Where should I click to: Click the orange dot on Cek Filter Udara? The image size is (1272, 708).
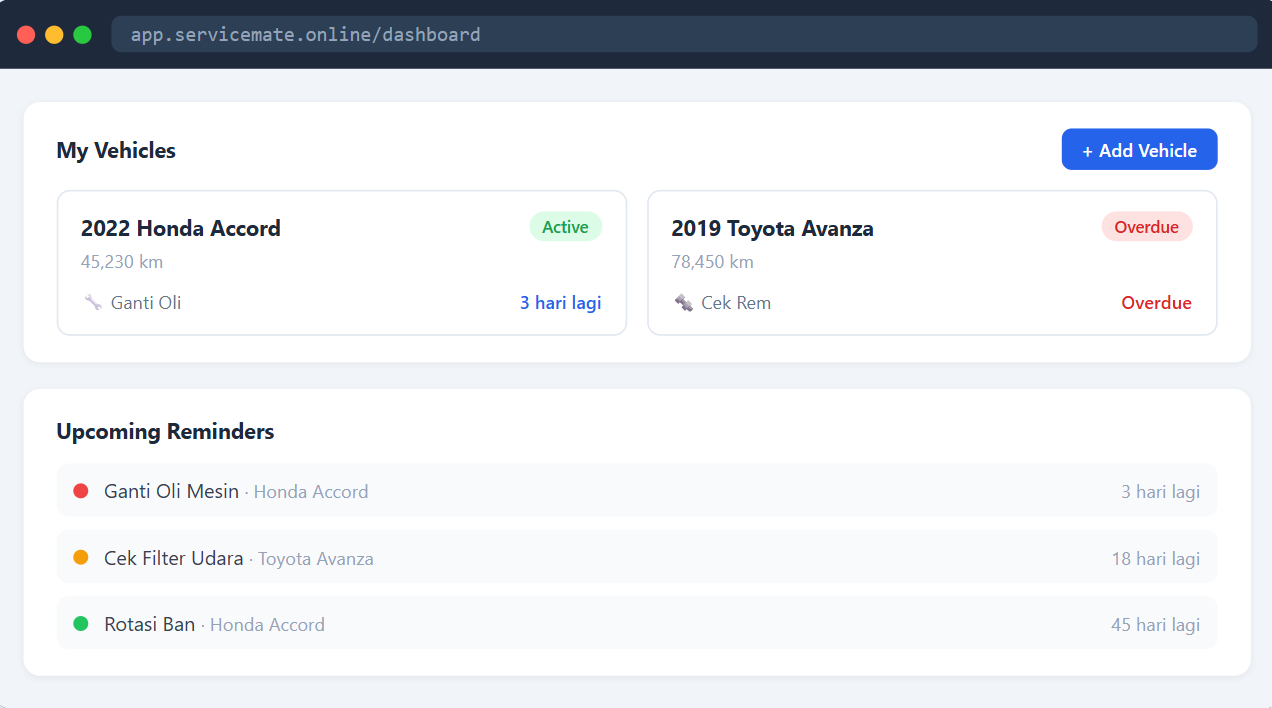pyautogui.click(x=81, y=557)
